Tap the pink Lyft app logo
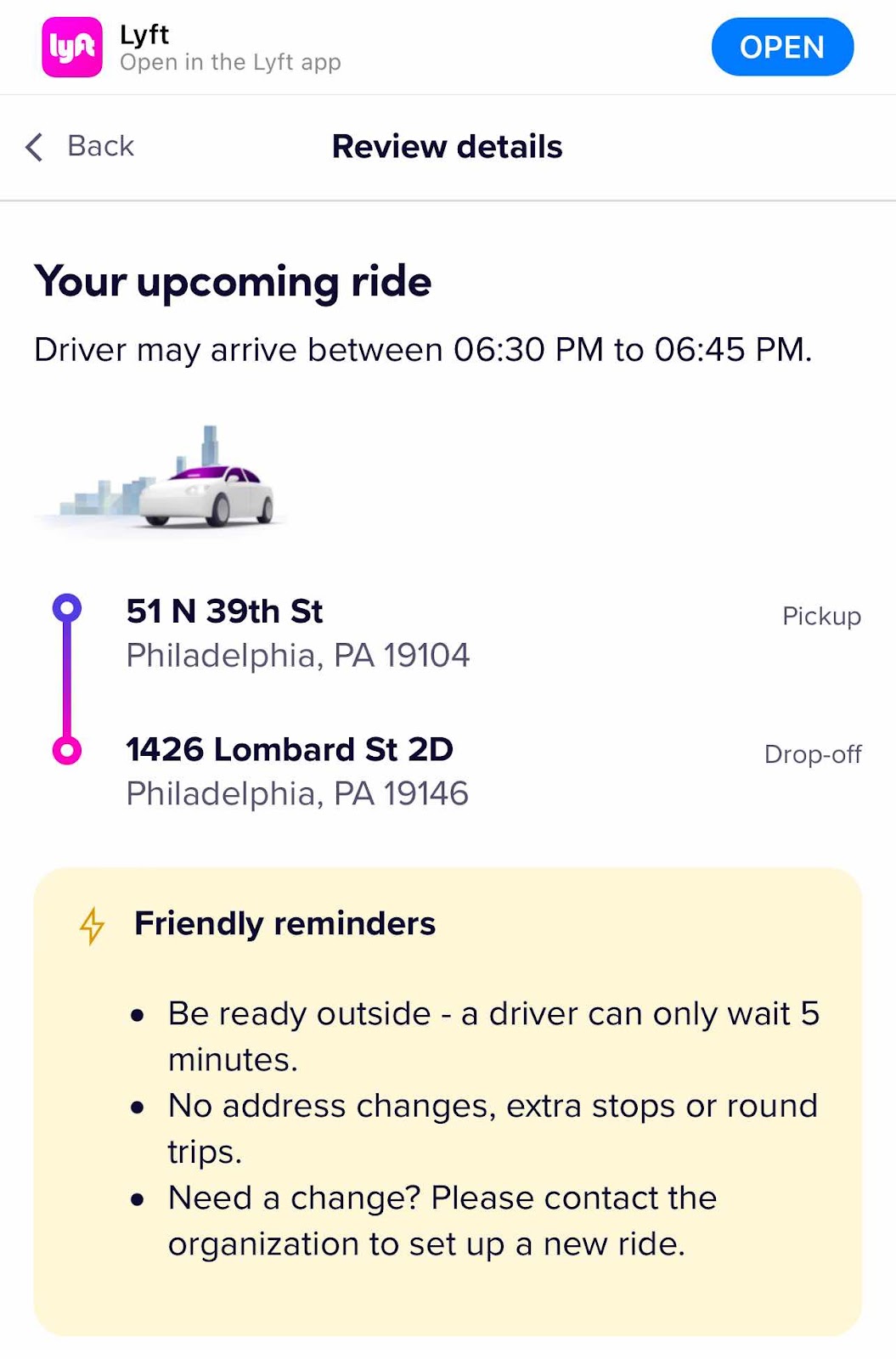Screen dimensions: 896x1359 (x=72, y=48)
